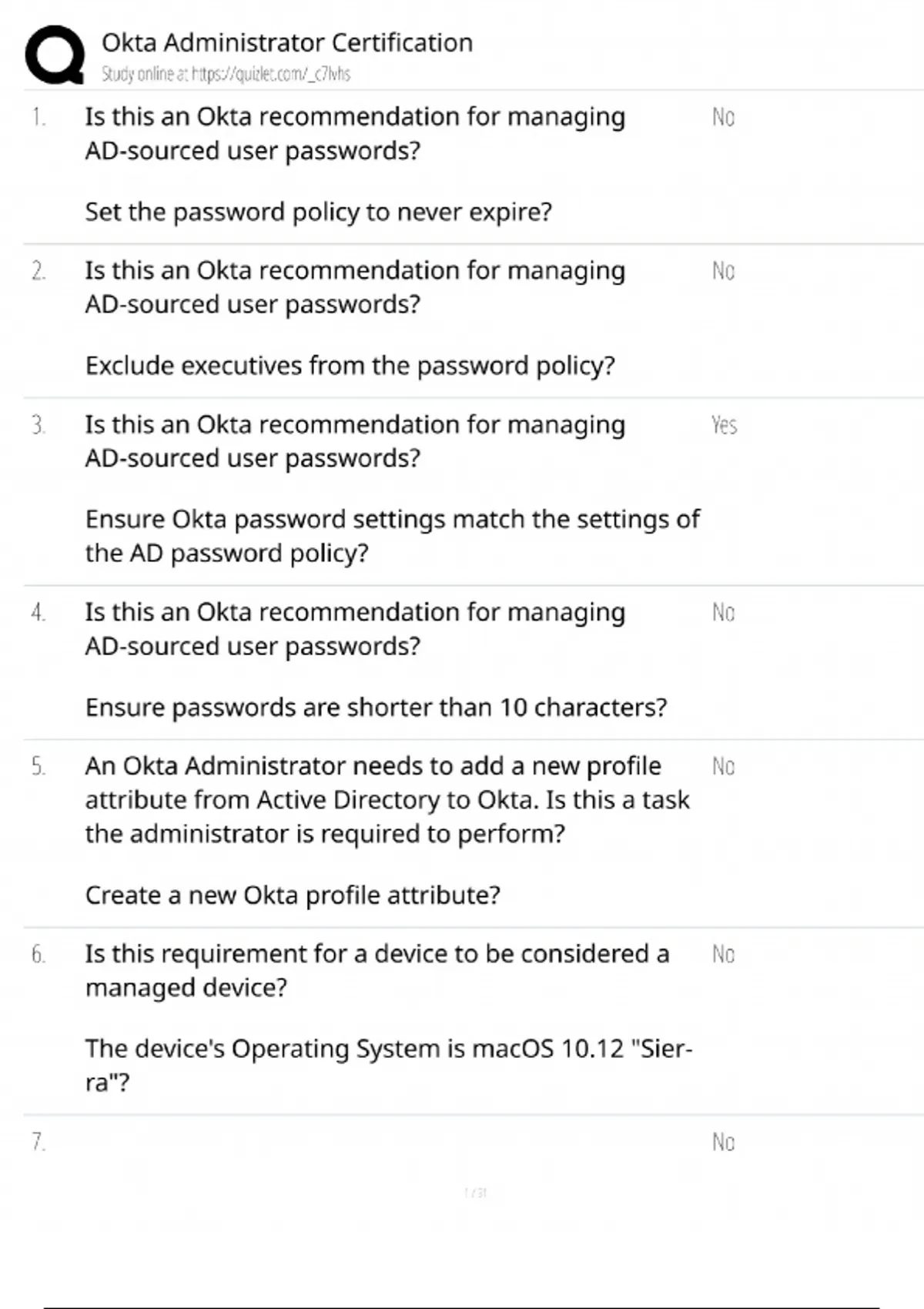Click the 'No' answer for question 4

click(x=723, y=613)
